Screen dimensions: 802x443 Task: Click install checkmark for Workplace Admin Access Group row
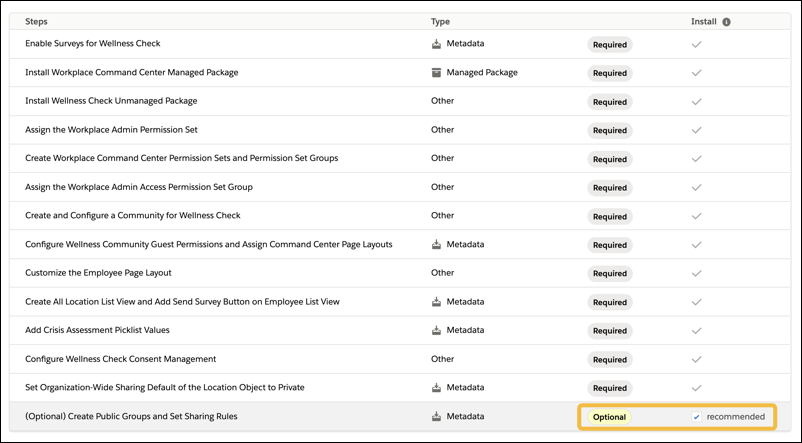click(x=696, y=188)
